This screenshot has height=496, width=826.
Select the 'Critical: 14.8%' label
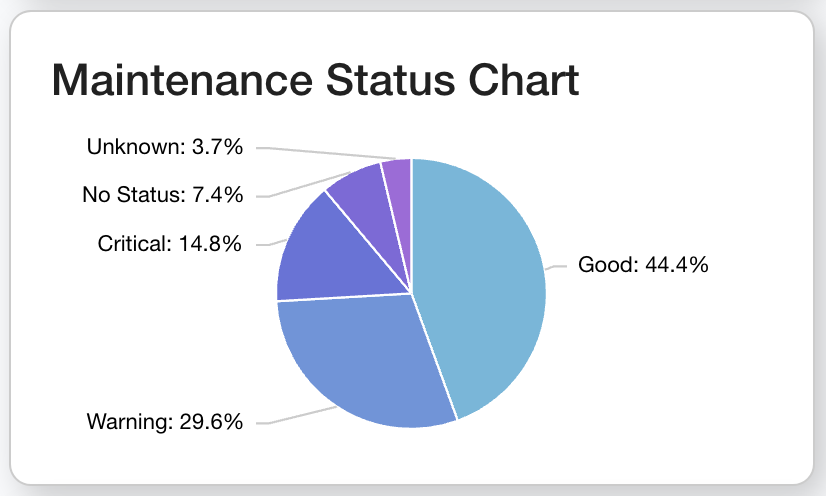pos(169,243)
